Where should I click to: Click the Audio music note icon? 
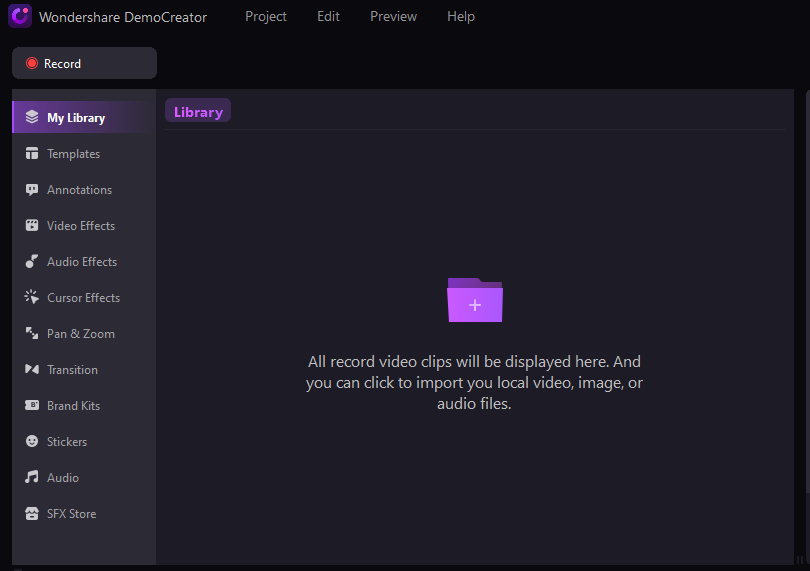click(x=32, y=477)
